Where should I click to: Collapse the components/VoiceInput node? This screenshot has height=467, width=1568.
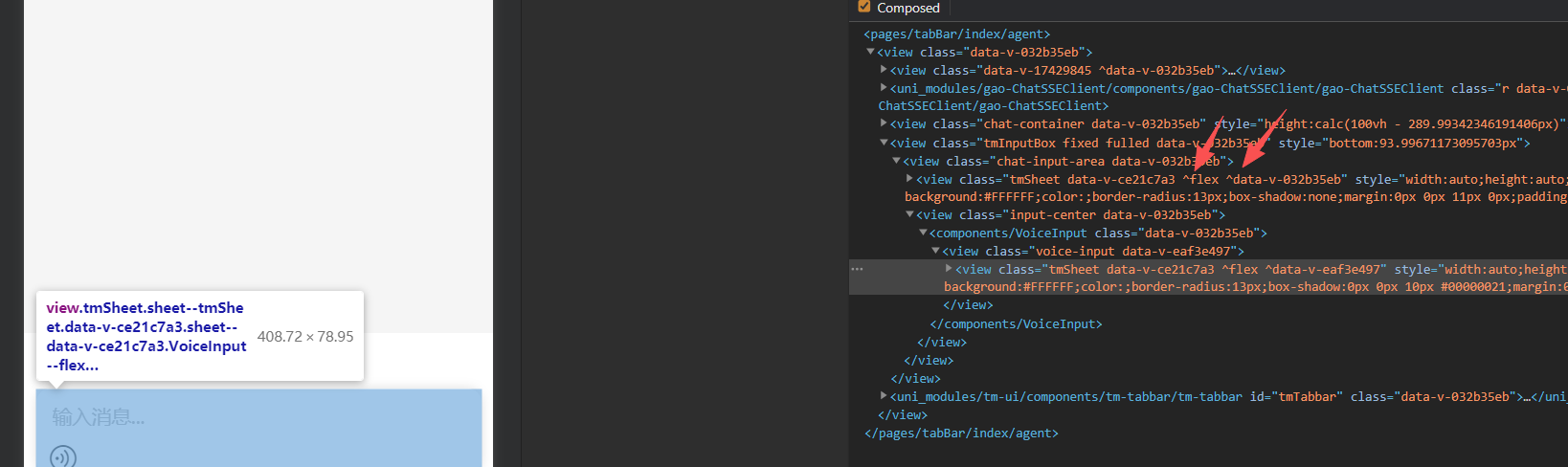[x=923, y=233]
